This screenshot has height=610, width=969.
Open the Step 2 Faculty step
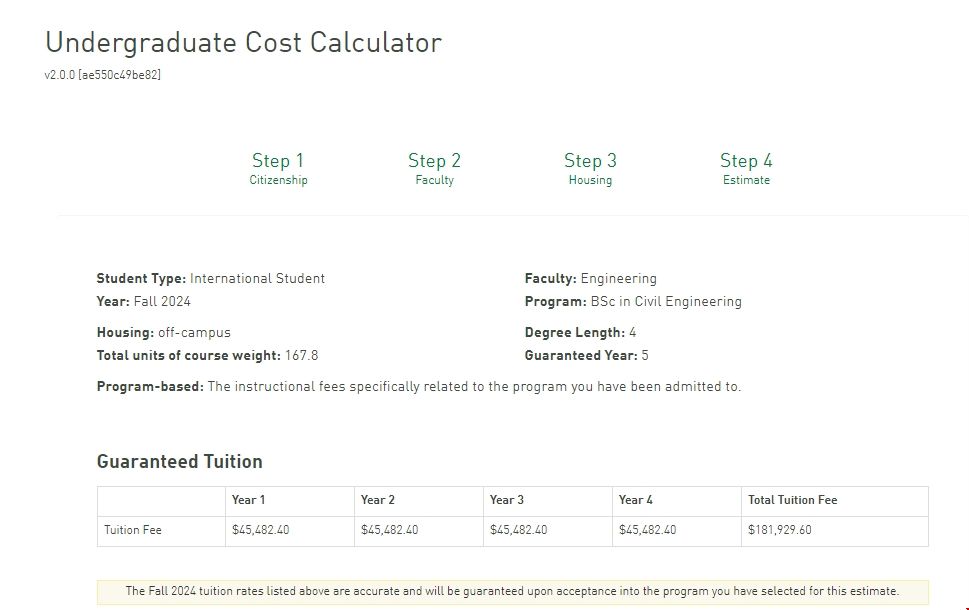[x=434, y=168]
